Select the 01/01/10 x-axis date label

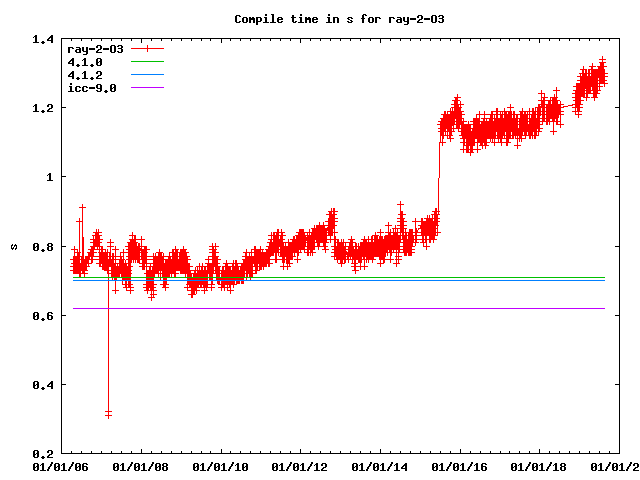pos(219,466)
